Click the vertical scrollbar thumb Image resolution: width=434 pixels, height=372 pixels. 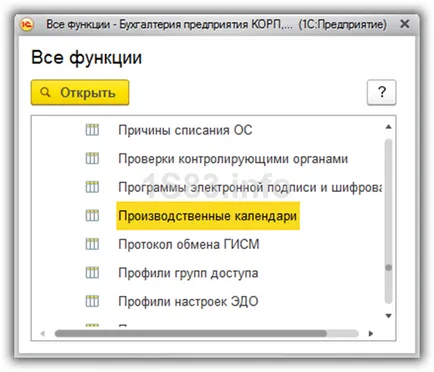click(388, 268)
